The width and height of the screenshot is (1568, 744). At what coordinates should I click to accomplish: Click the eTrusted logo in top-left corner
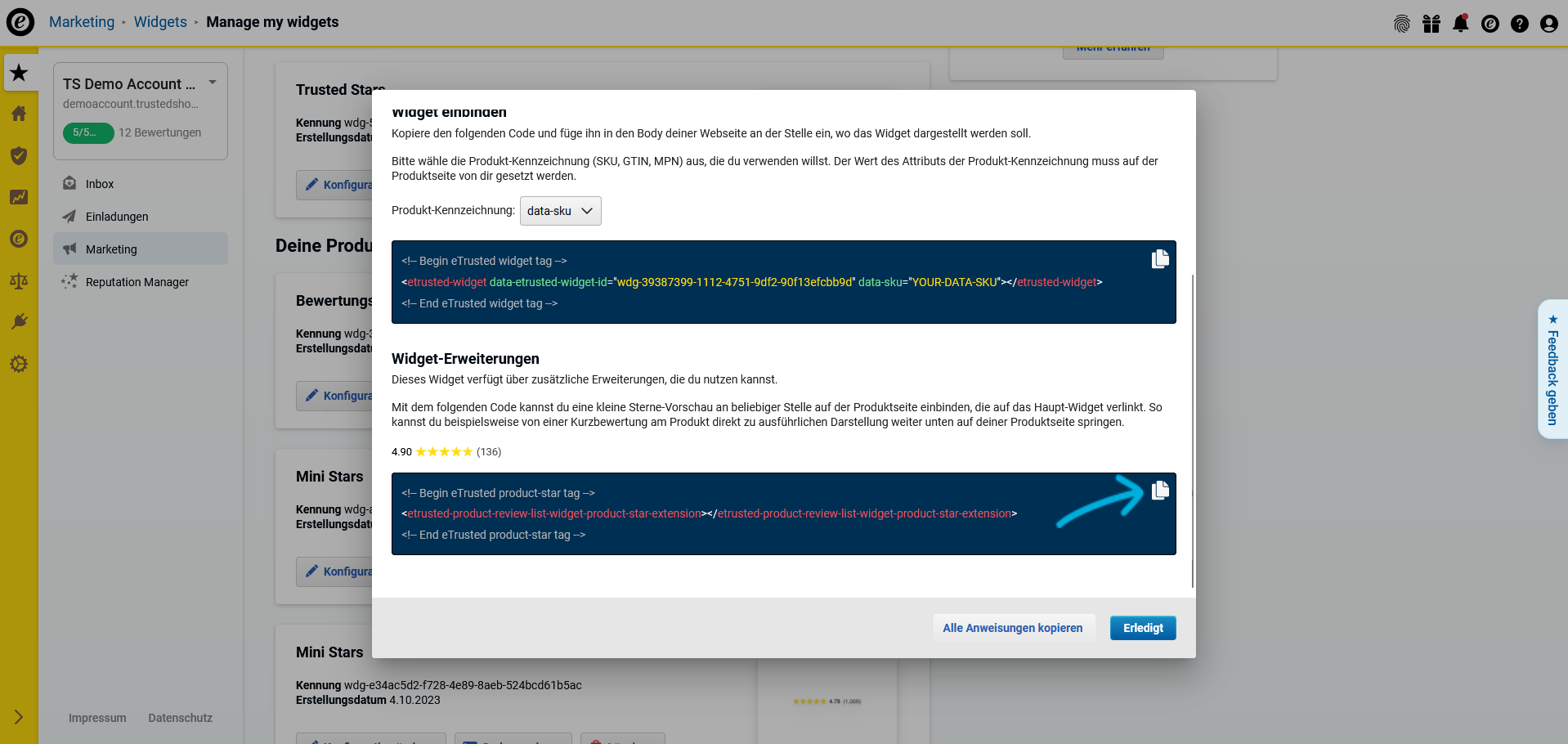20,22
